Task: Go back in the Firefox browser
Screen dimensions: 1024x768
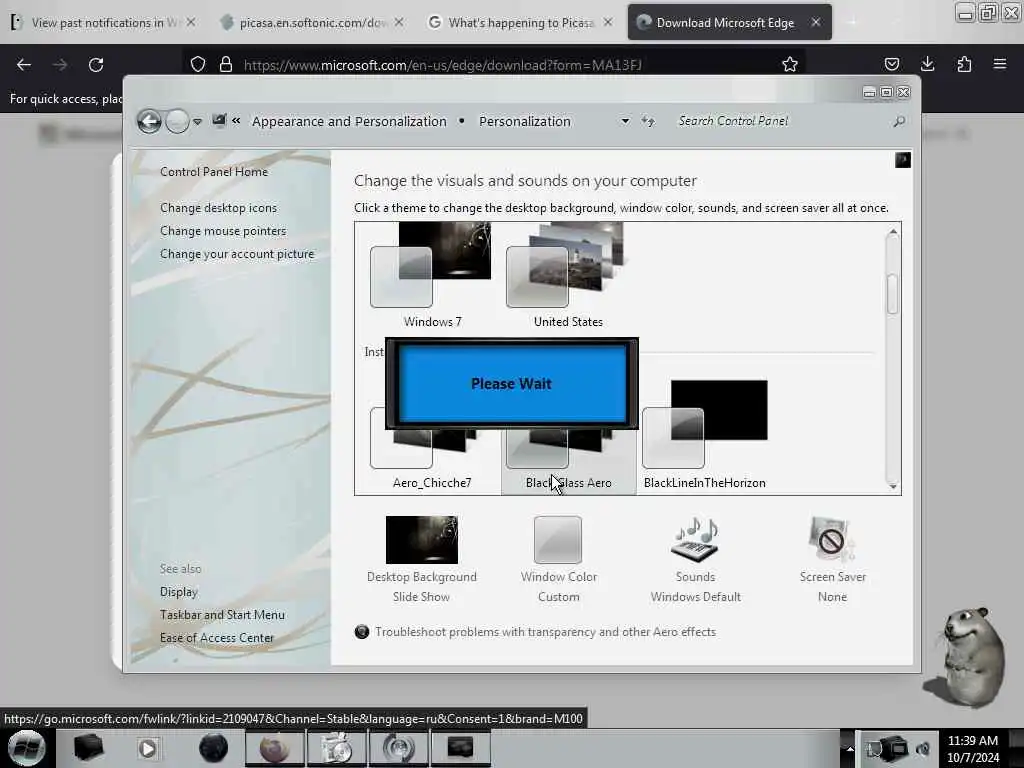Action: 24,65
